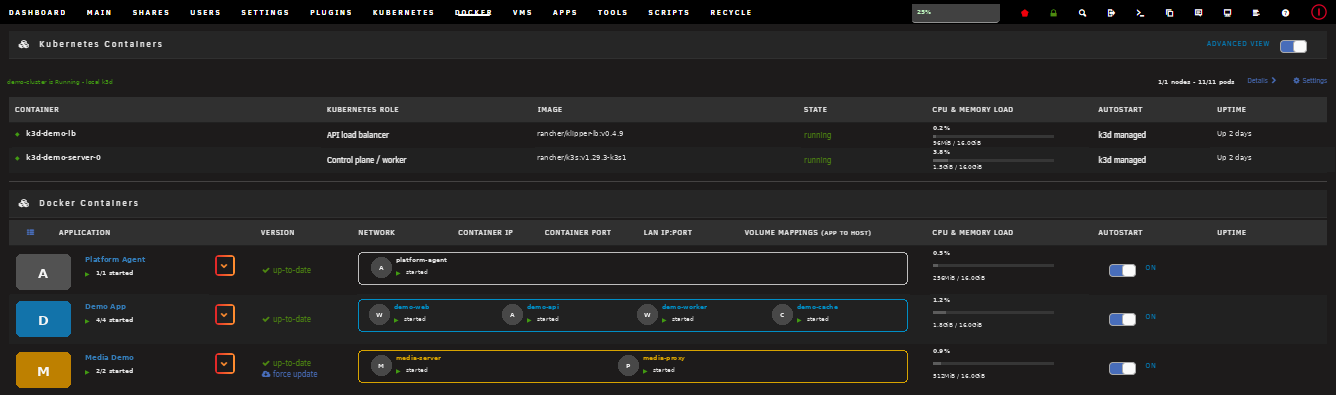
Task: Open the Main menu
Action: (99, 13)
